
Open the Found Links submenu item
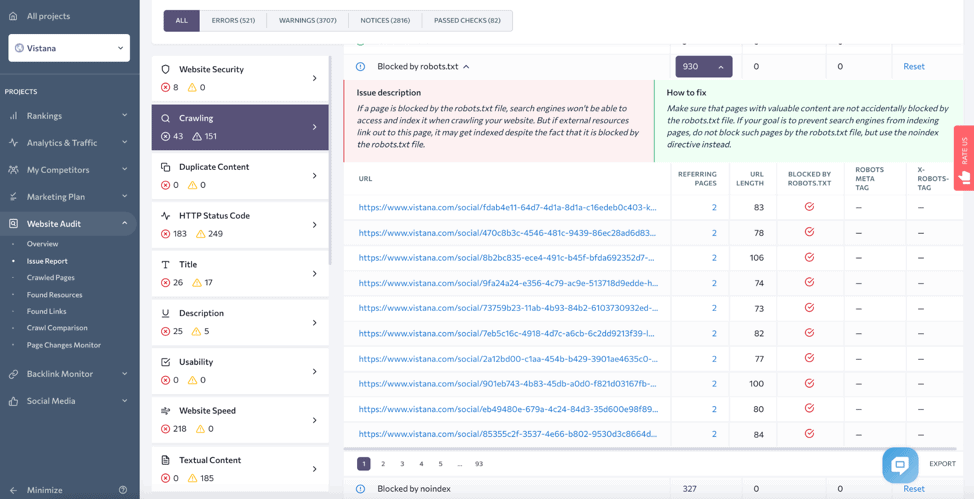coord(47,311)
